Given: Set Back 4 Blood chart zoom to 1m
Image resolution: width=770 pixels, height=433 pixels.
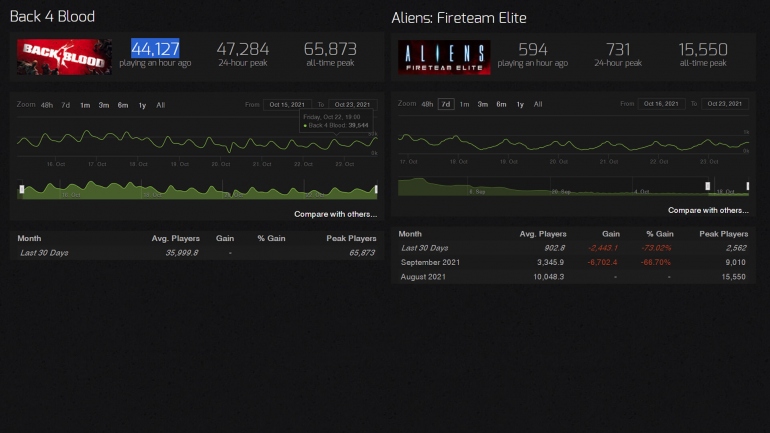Looking at the screenshot, I should pyautogui.click(x=85, y=105).
